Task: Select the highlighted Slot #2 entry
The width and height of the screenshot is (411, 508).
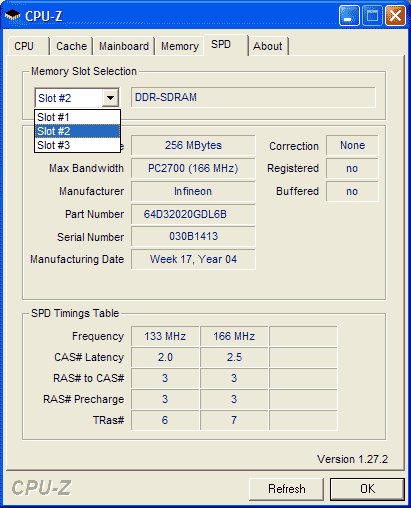Action: pyautogui.click(x=77, y=131)
